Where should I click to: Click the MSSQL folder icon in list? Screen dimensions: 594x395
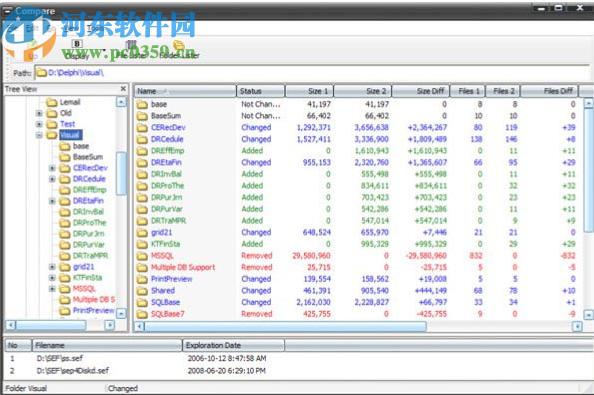(142, 256)
